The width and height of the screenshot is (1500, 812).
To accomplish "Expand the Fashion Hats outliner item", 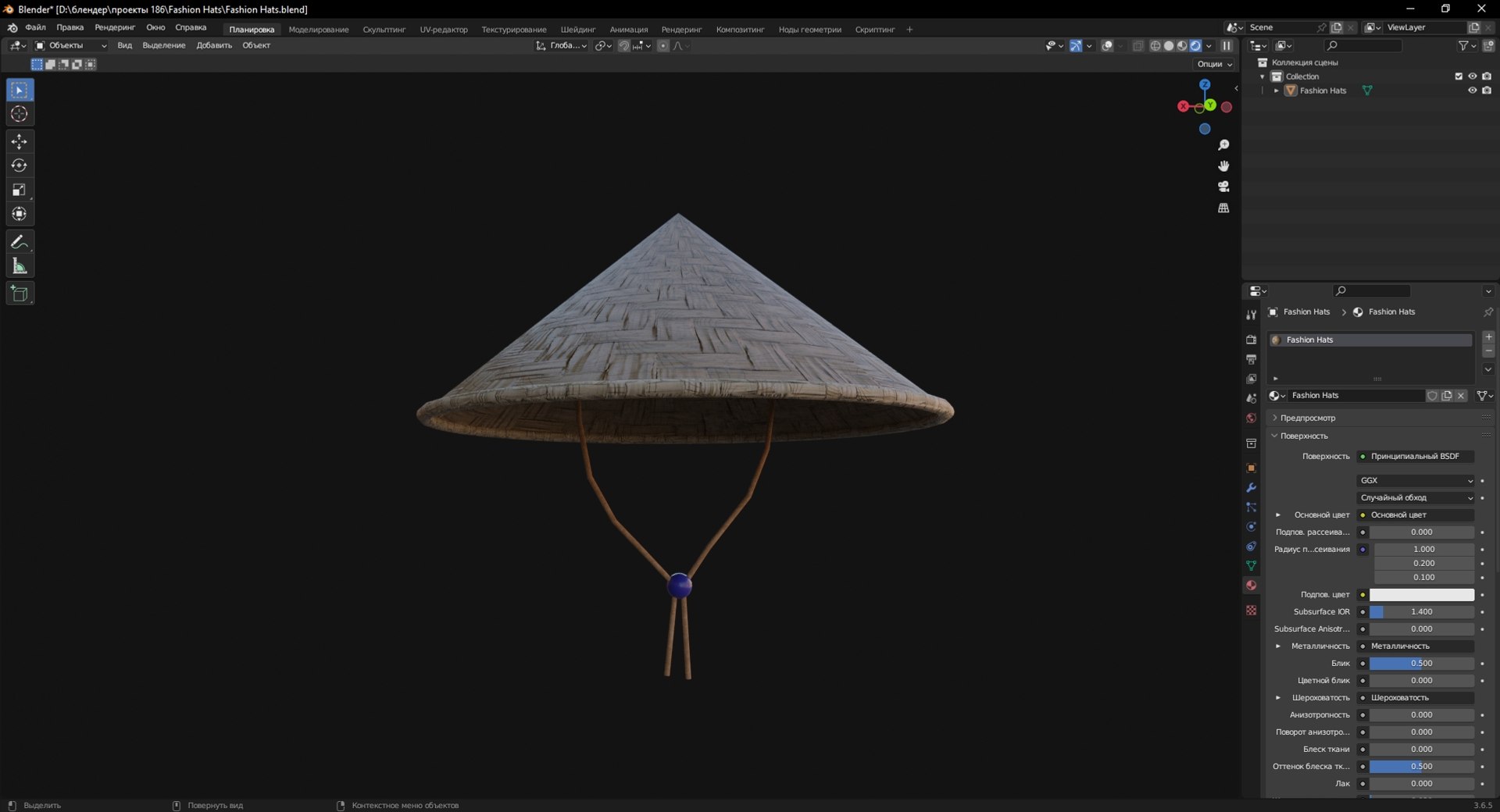I will (1277, 91).
